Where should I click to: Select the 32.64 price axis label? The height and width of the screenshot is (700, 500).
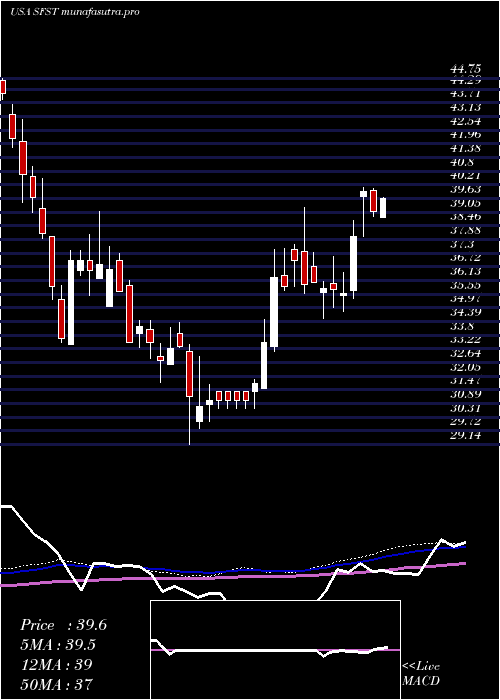click(466, 354)
